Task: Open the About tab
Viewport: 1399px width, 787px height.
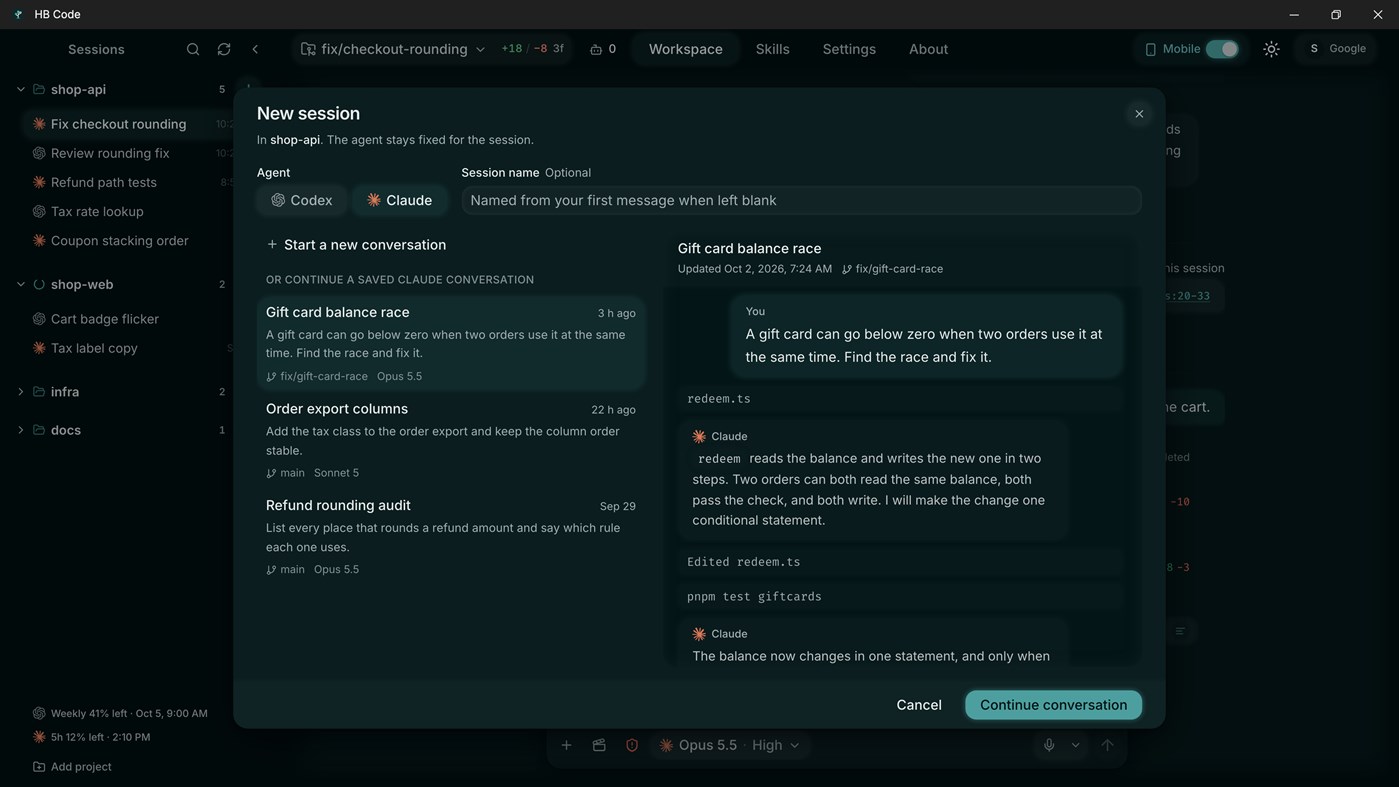Action: (x=928, y=49)
